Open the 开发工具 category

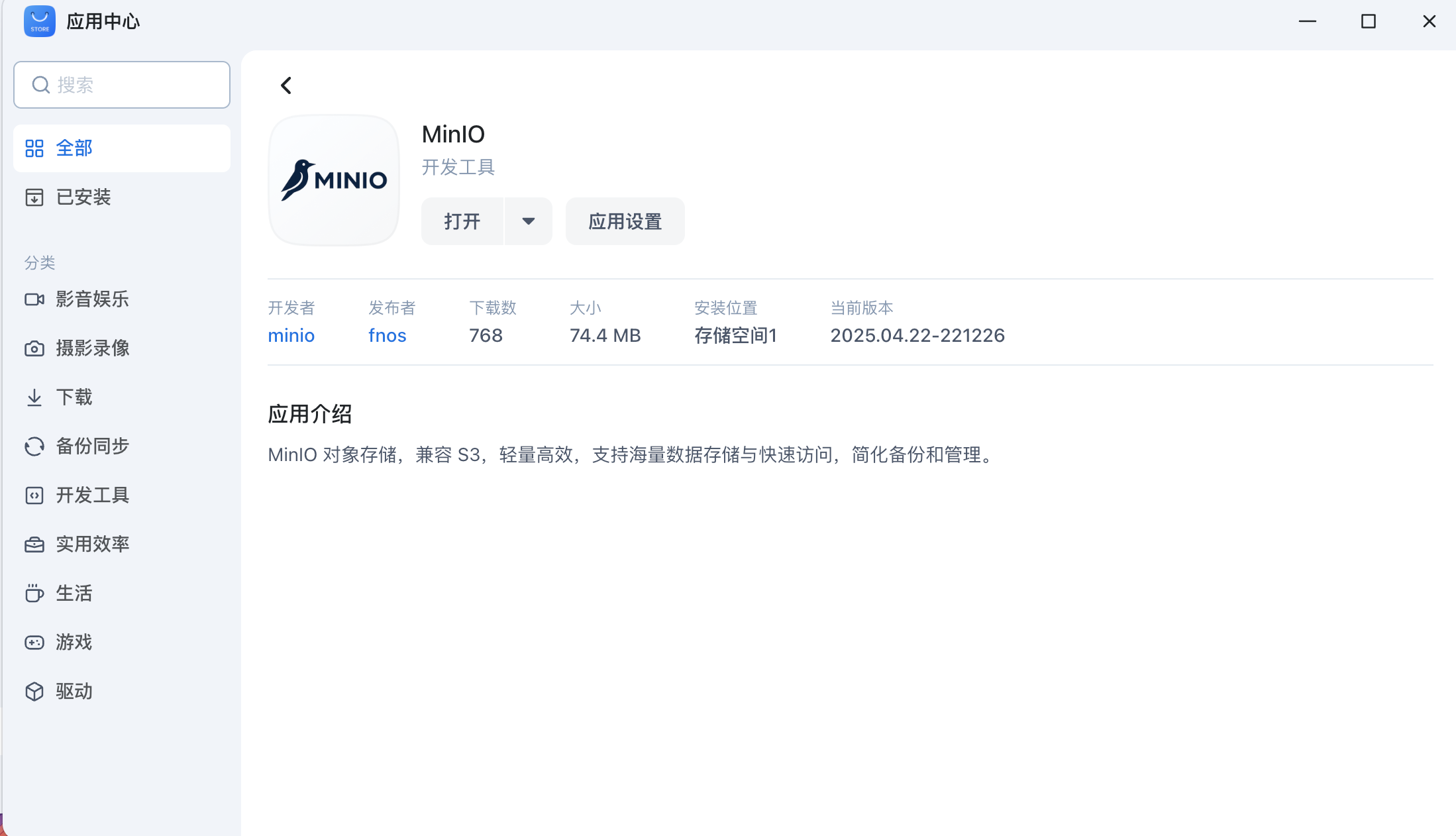click(x=92, y=496)
